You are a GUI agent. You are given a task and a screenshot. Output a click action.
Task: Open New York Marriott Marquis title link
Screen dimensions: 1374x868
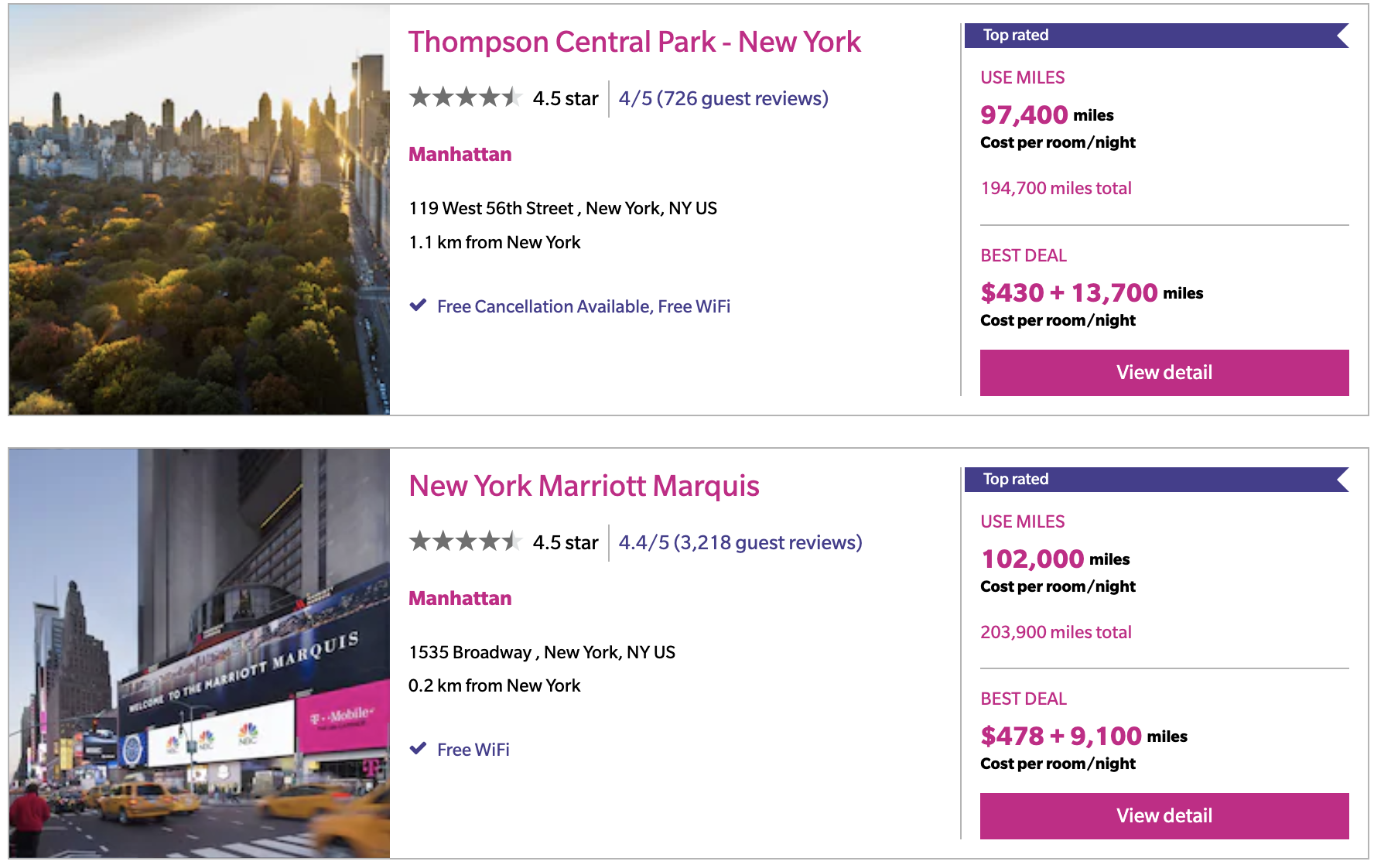(584, 486)
